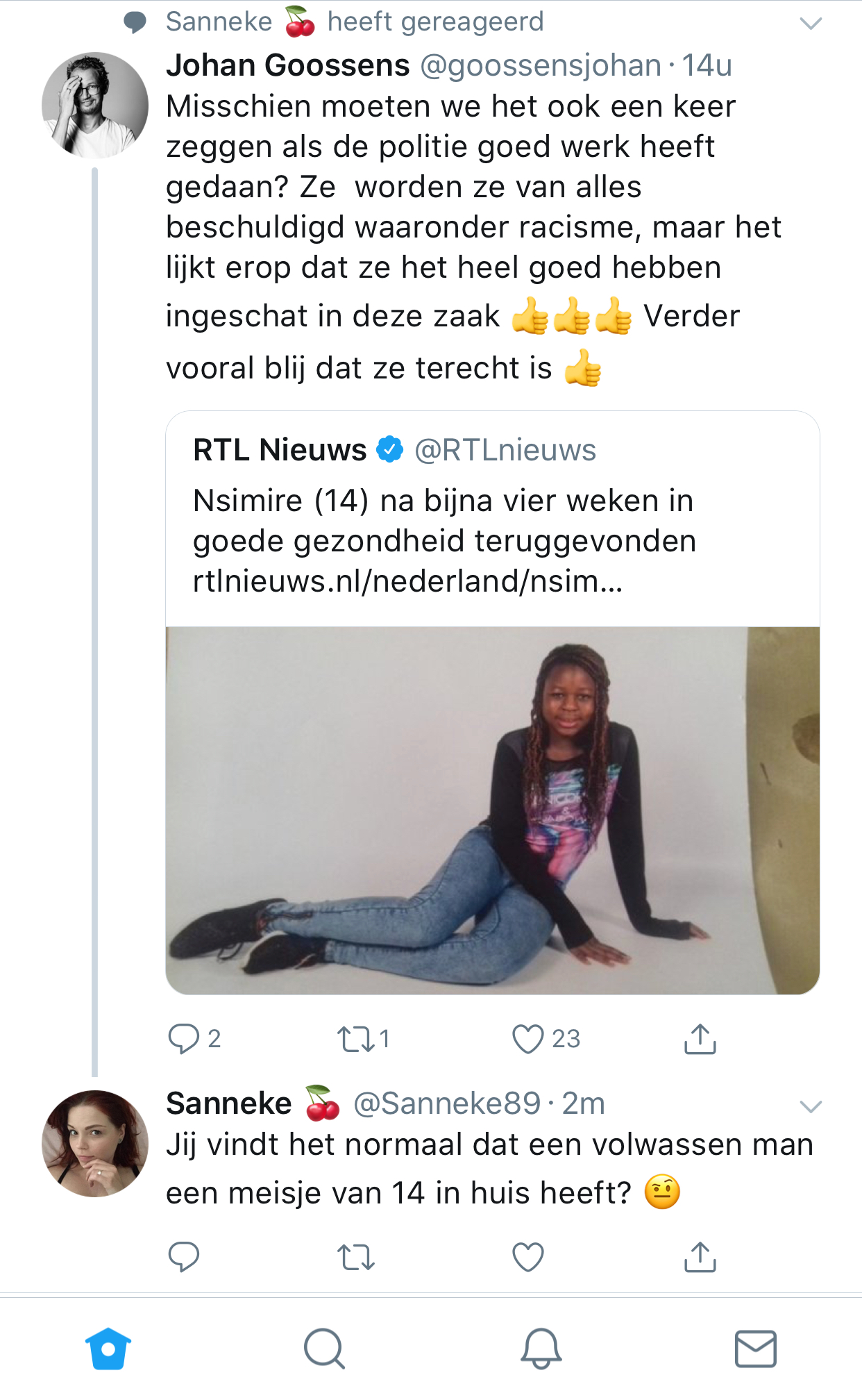
Task: Retweet Johan Goossens' tweet
Action: point(355,1039)
